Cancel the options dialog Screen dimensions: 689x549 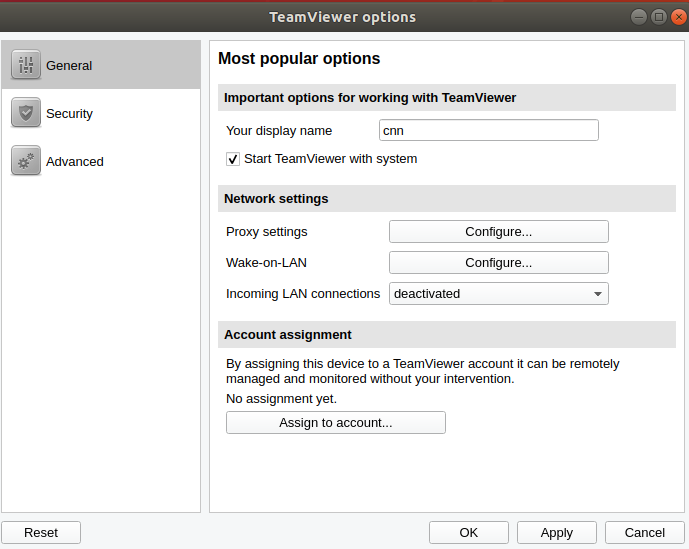(x=645, y=532)
